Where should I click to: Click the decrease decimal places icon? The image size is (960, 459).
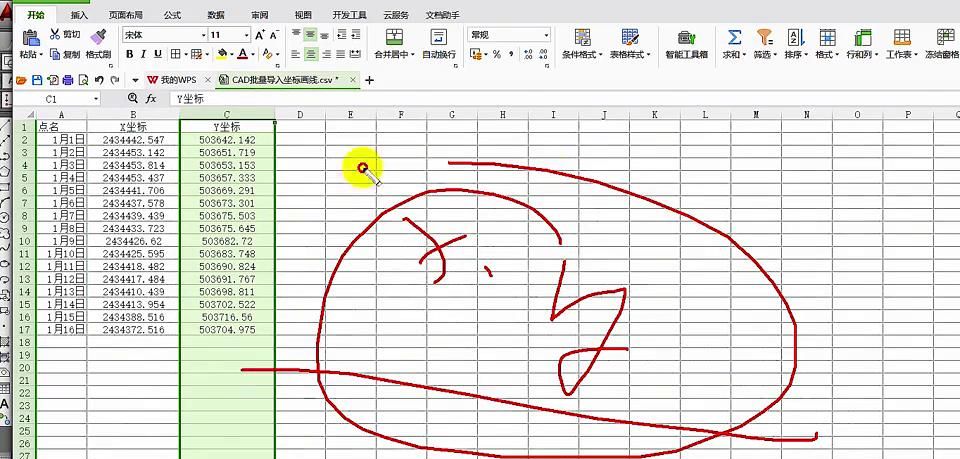click(x=543, y=54)
